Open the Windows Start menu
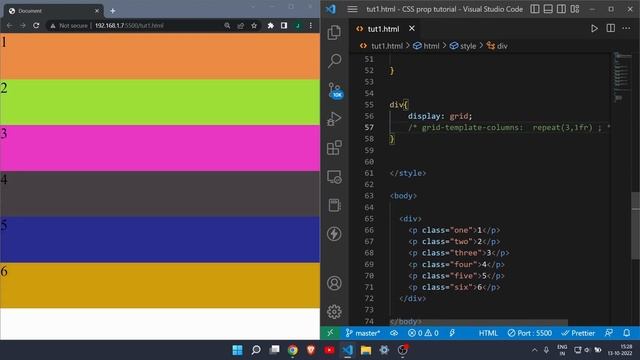 pos(237,350)
